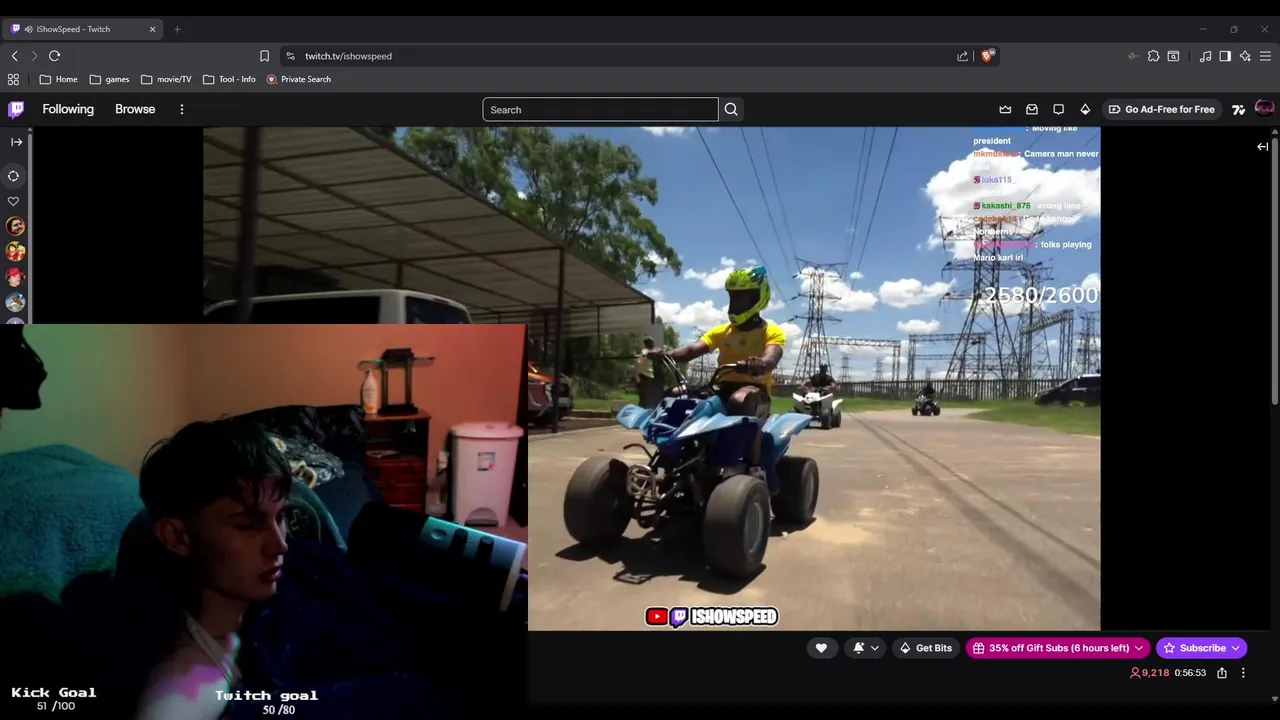Click the page vertical scrollbar

tap(1275, 270)
